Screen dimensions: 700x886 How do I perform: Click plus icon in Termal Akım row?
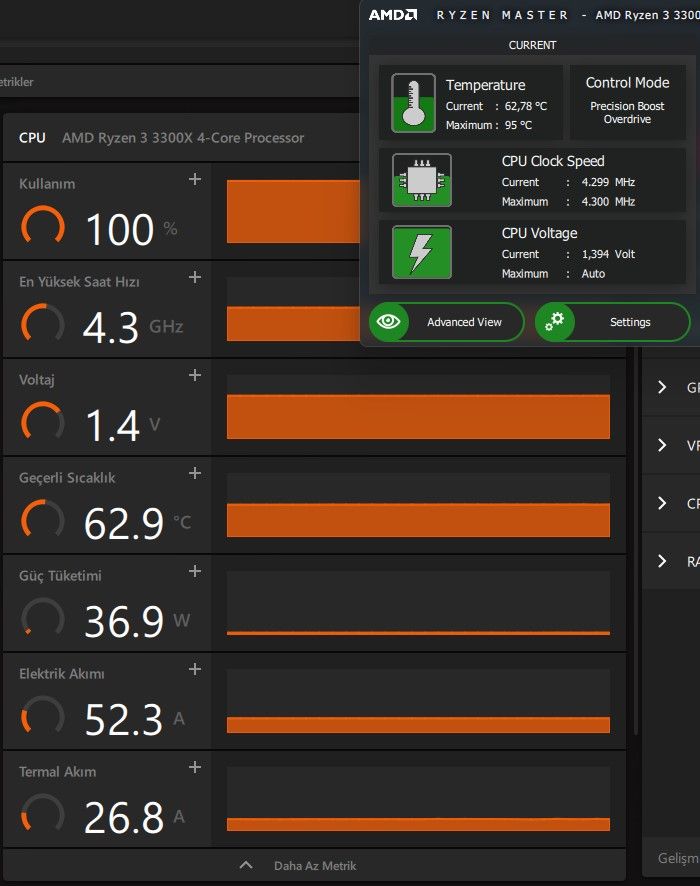195,767
